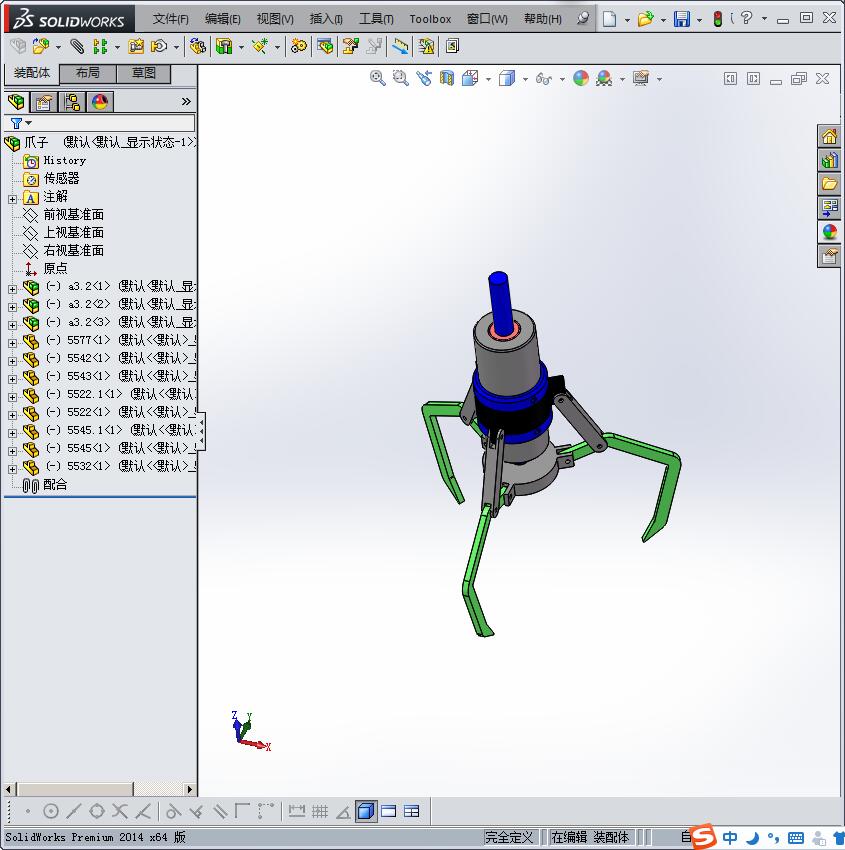Switch to the 草图 tab
845x850 pixels.
point(144,73)
